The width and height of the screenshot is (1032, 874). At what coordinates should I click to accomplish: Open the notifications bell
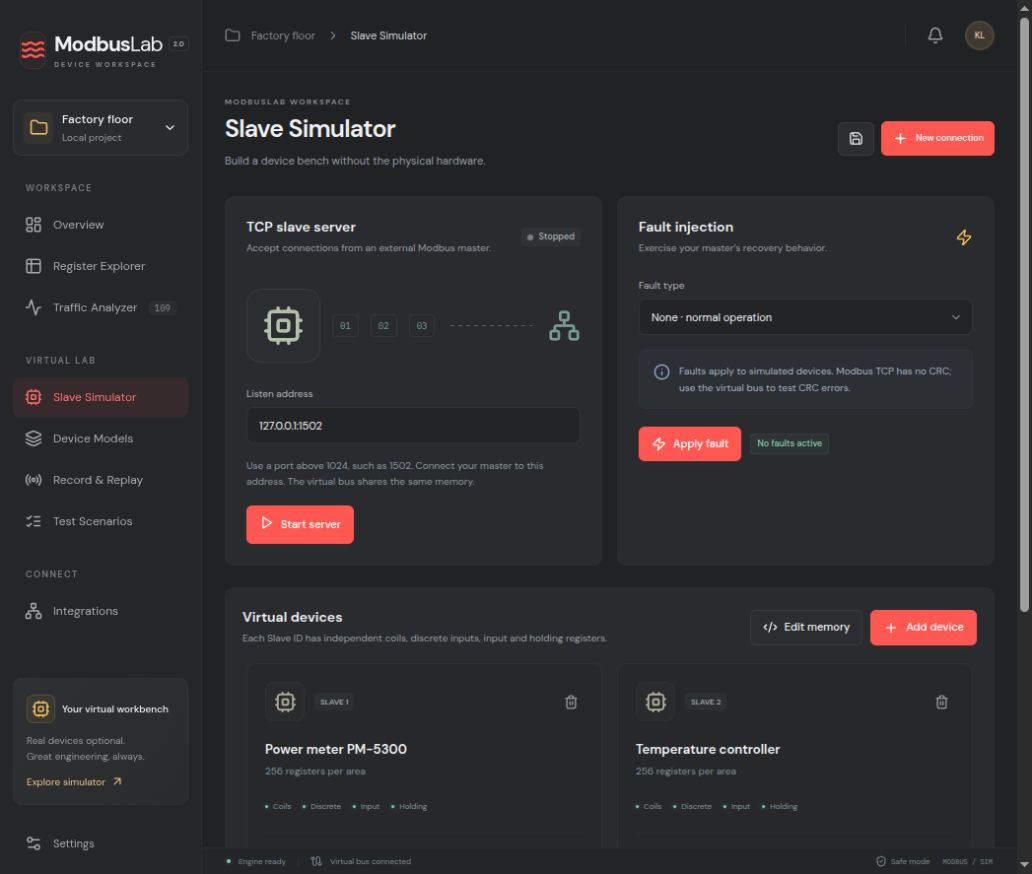click(x=935, y=36)
